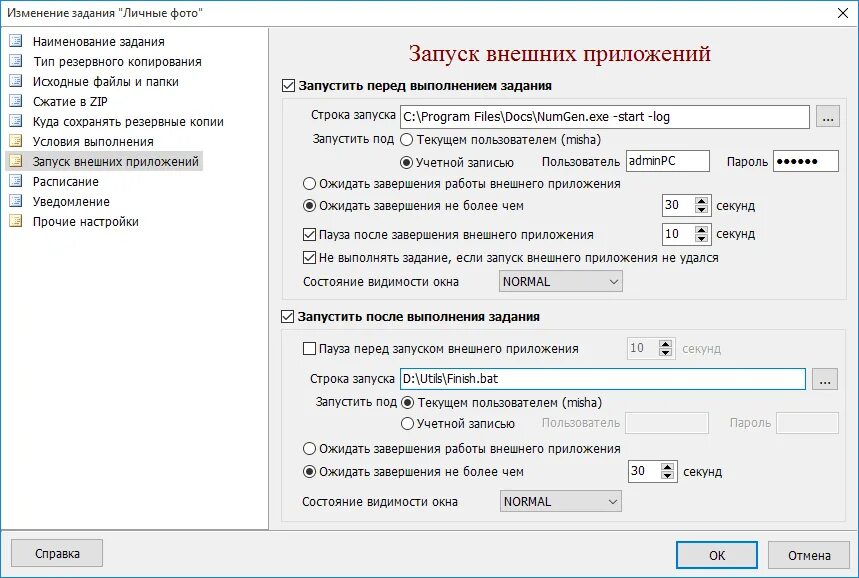Open help with the Справка button

click(57, 553)
